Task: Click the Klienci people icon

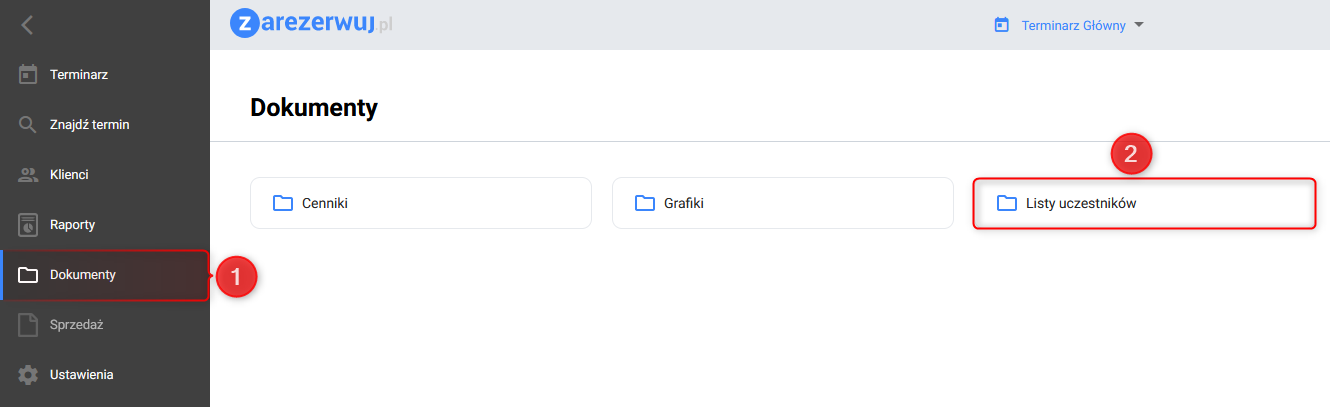Action: pyautogui.click(x=28, y=175)
